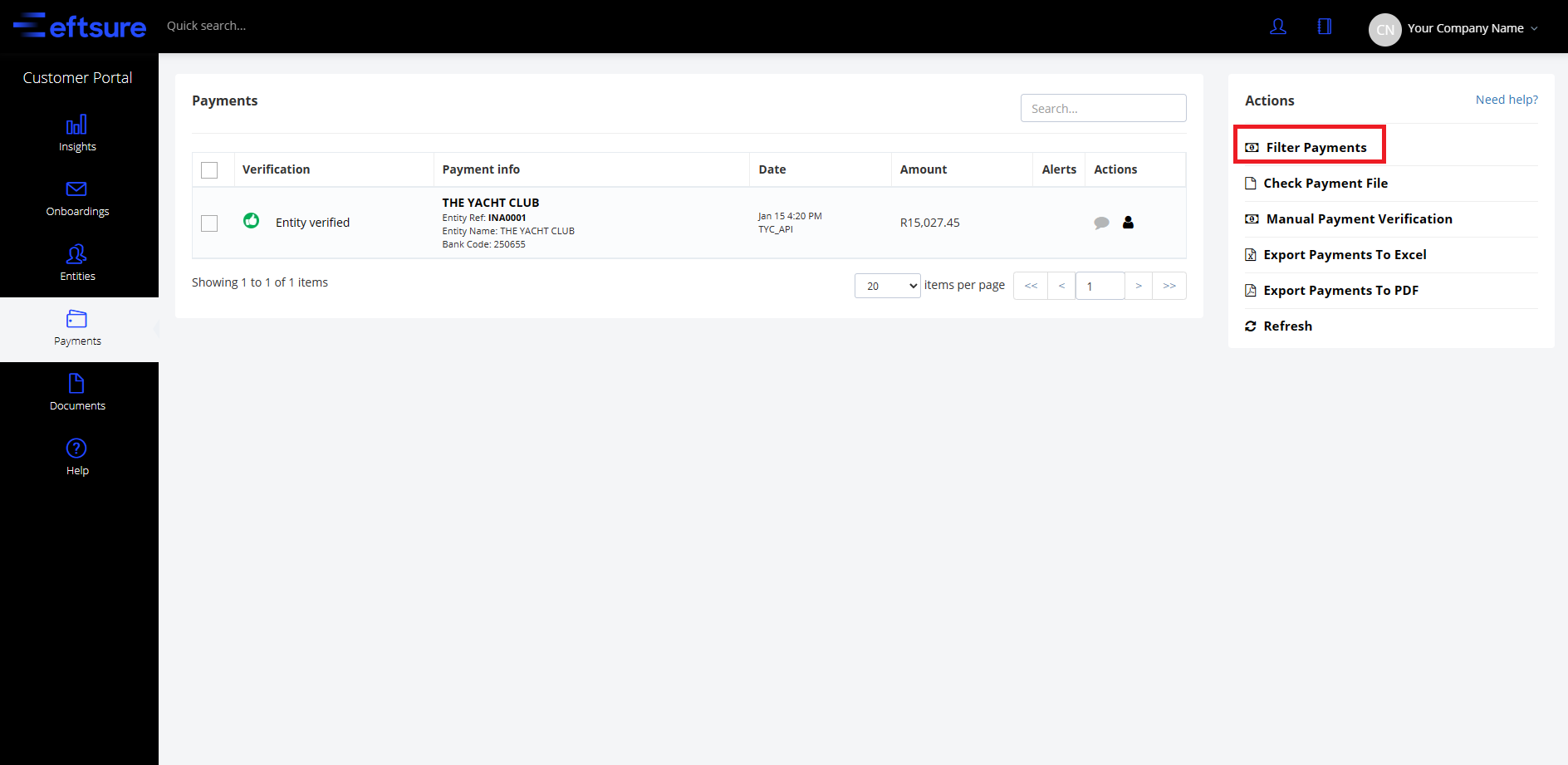This screenshot has height=765, width=1568.
Task: Go to the previous results page
Action: 1061,286
